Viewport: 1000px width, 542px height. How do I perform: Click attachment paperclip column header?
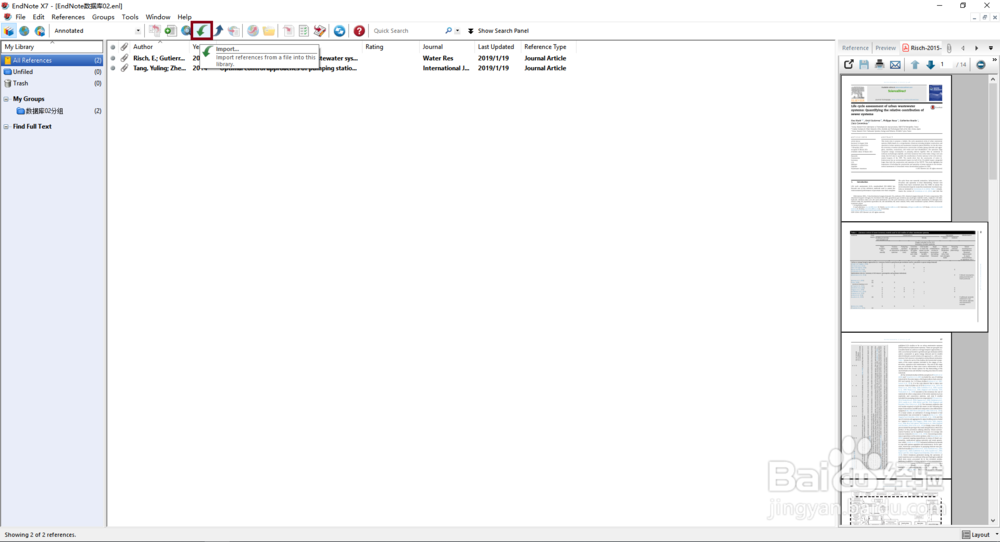pyautogui.click(x=124, y=47)
